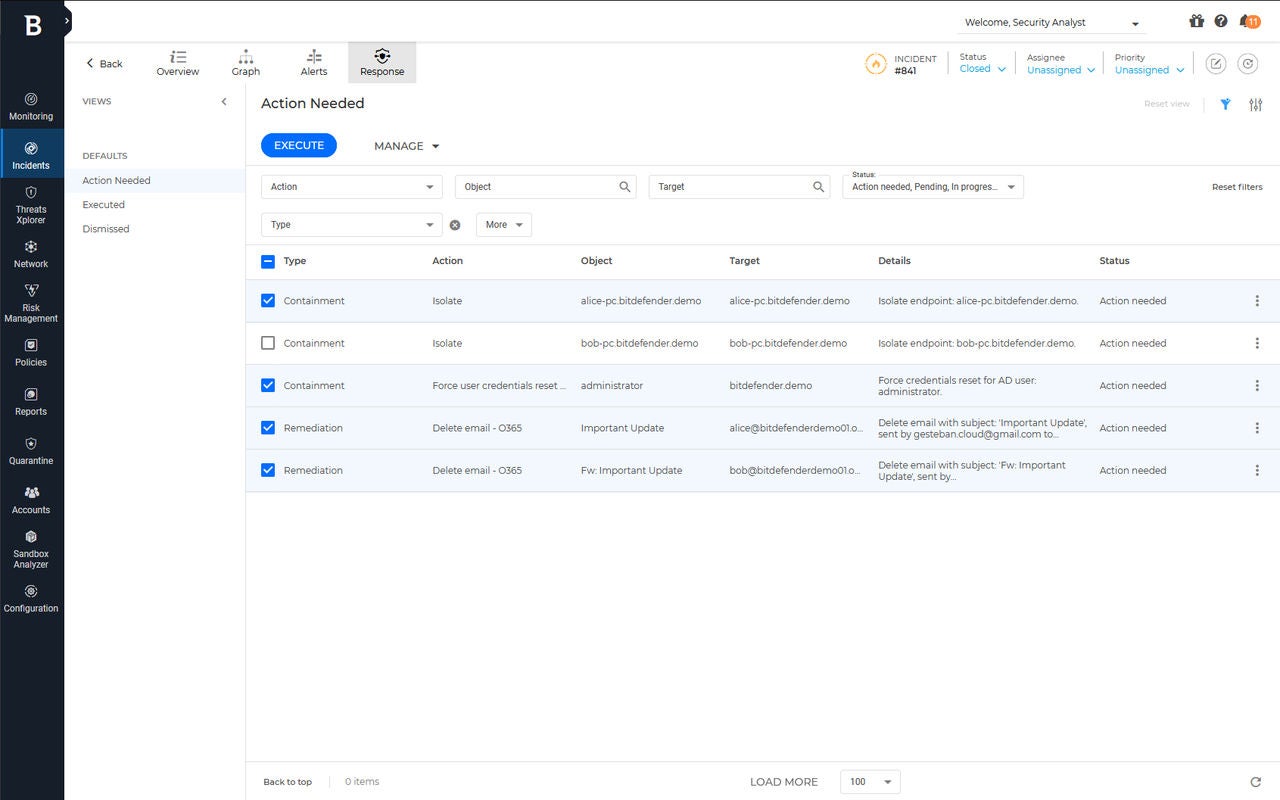Open the gift icon for what's new
1280x800 pixels.
click(1196, 21)
